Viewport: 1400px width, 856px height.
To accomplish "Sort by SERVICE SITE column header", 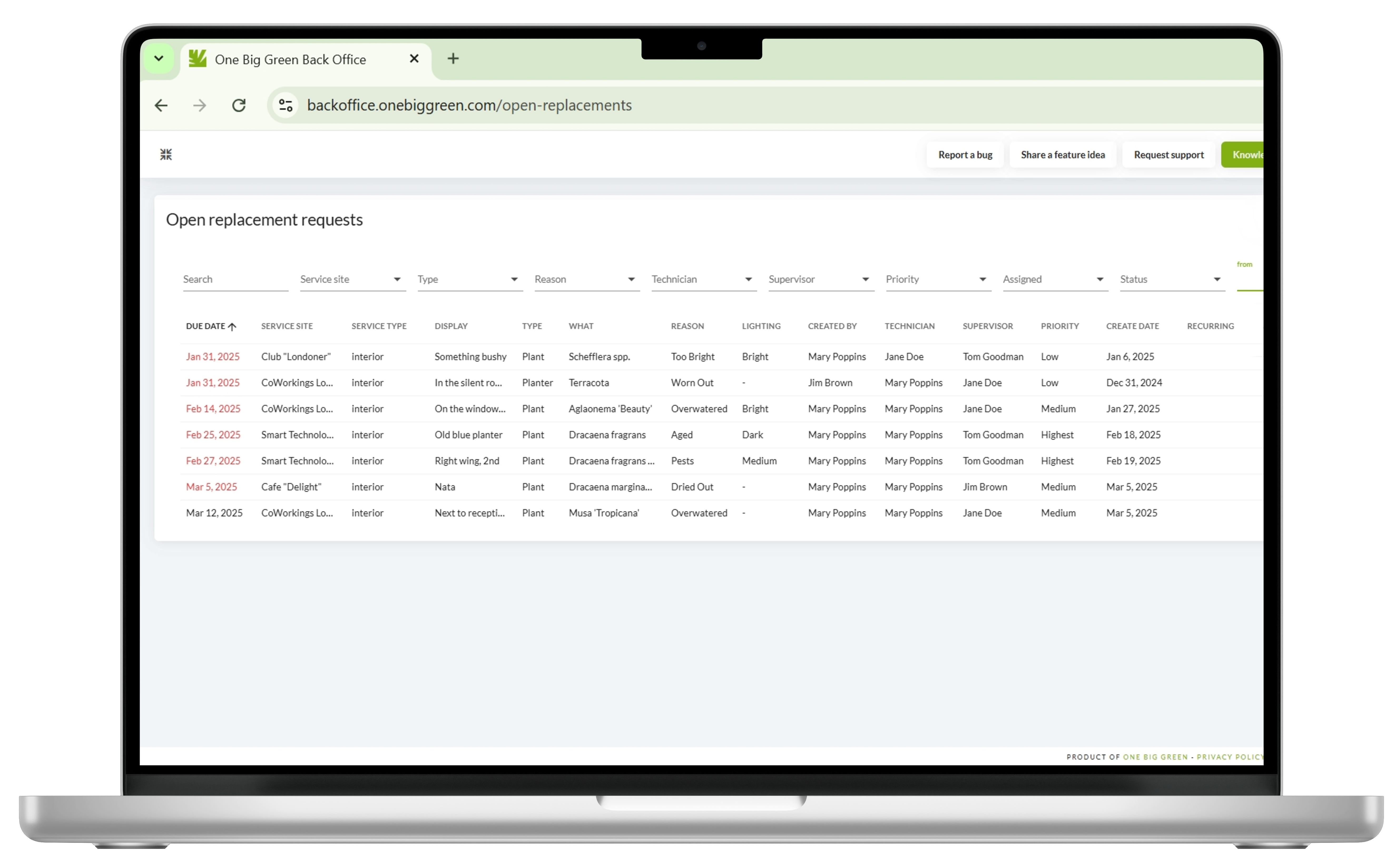I will click(x=287, y=326).
